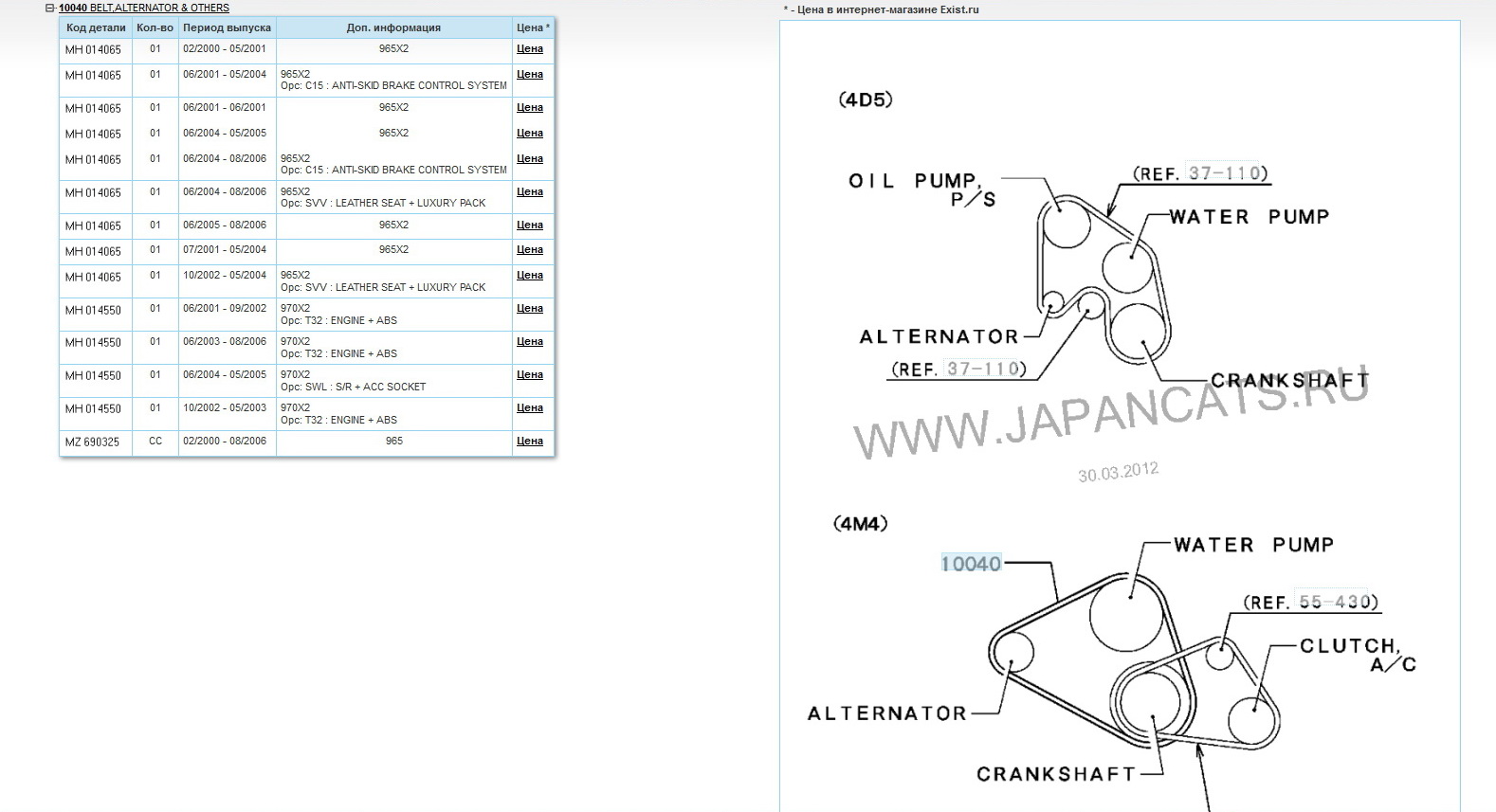
Task: Open REF 37-110 link below Alternator label
Action: pyautogui.click(x=985, y=369)
